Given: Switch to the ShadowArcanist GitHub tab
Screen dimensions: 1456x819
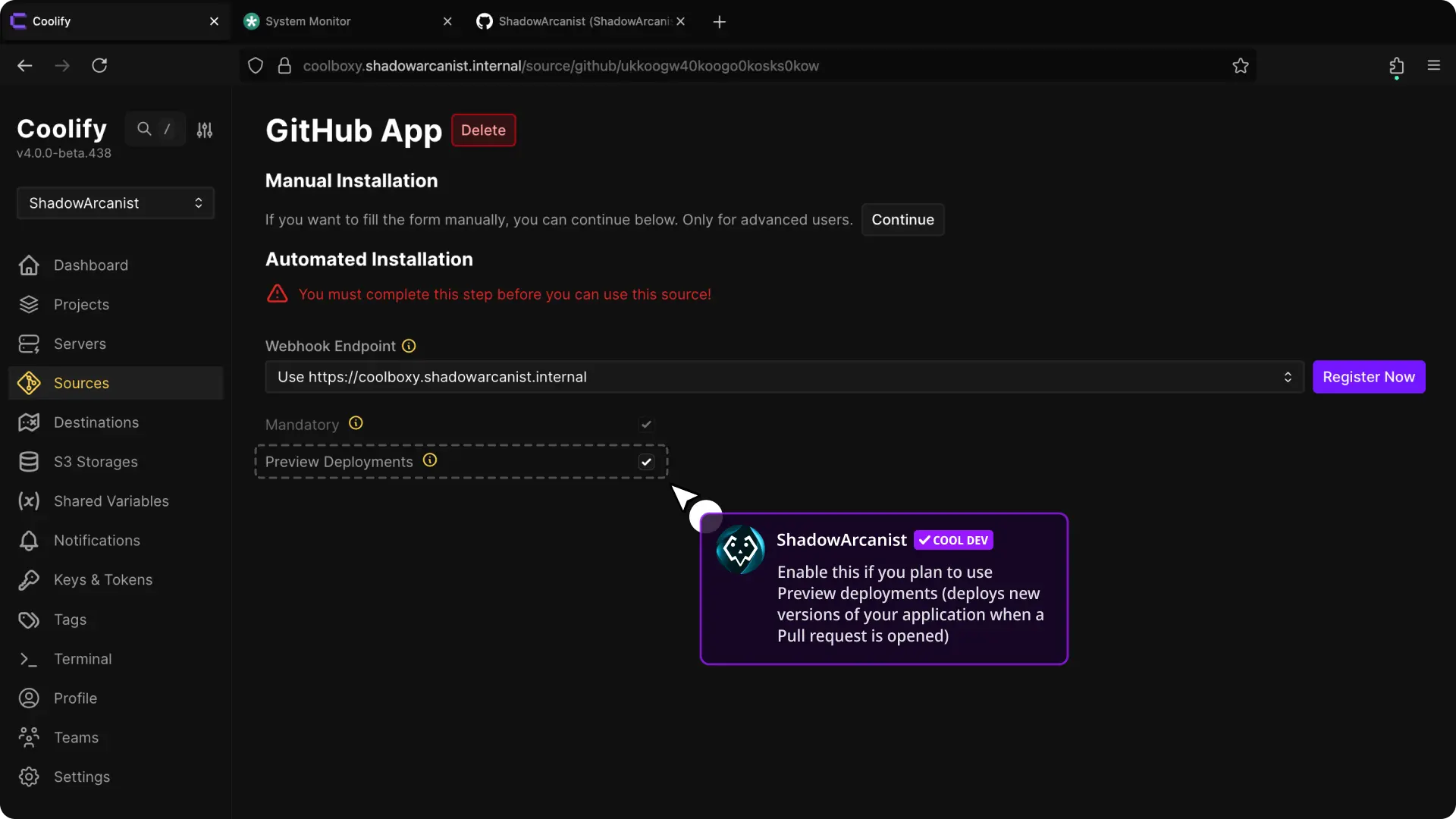Looking at the screenshot, I should [582, 21].
